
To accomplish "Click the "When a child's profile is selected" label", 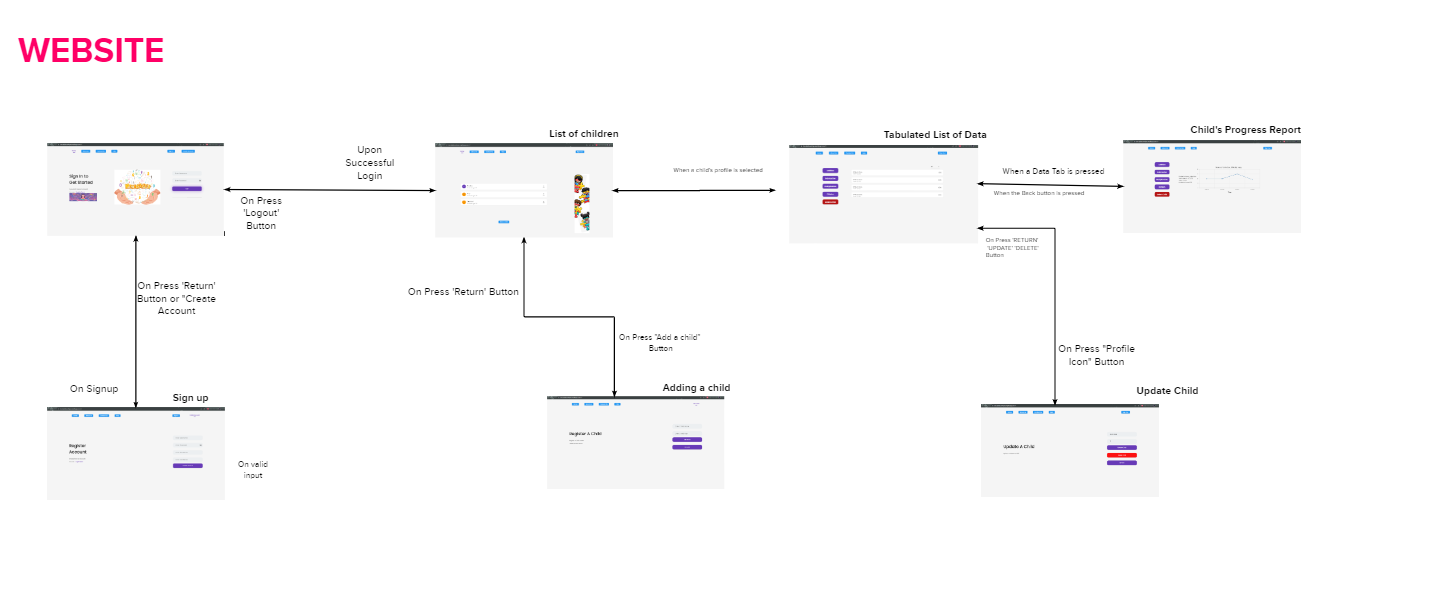I will point(718,171).
